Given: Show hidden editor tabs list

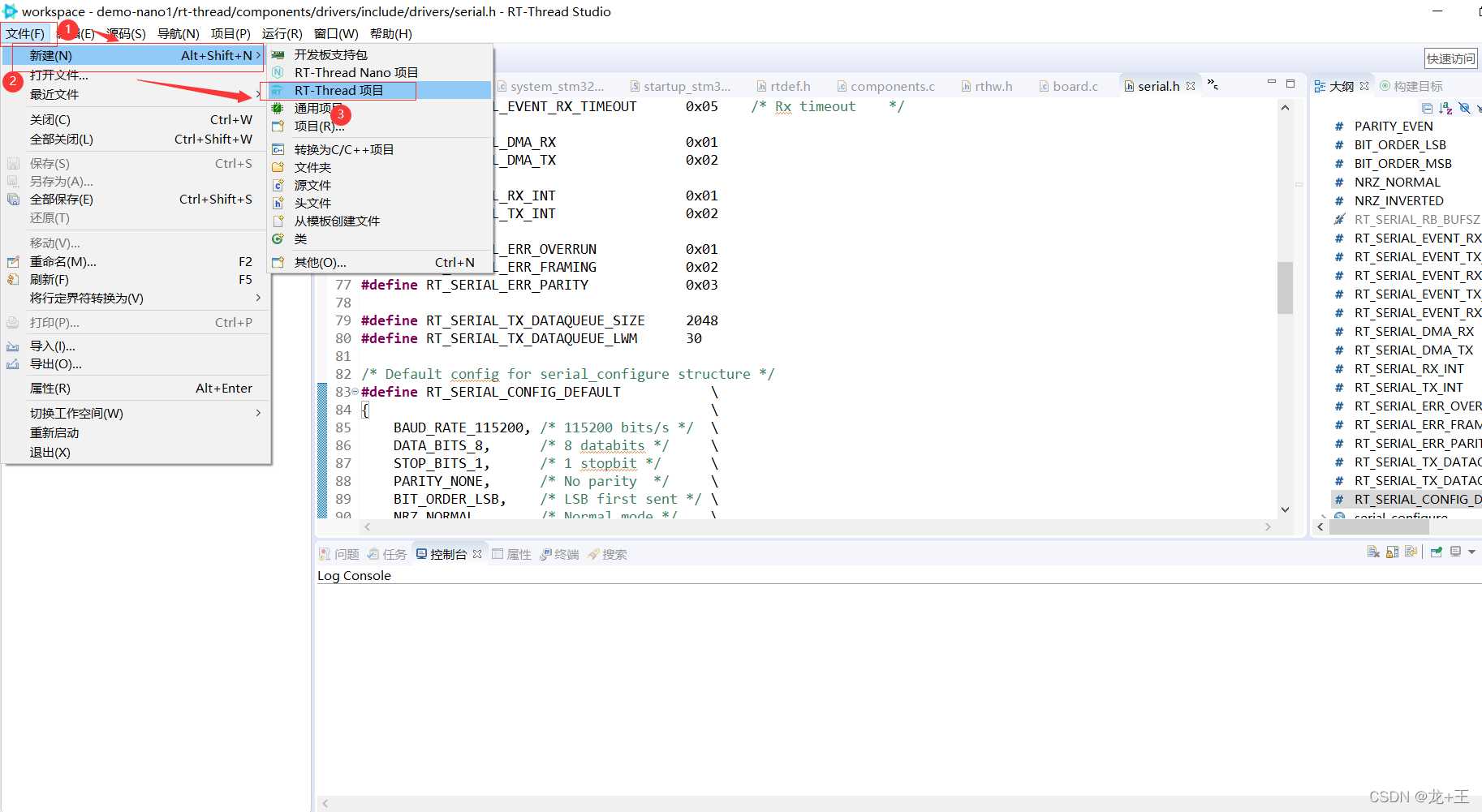Looking at the screenshot, I should click(x=1213, y=84).
